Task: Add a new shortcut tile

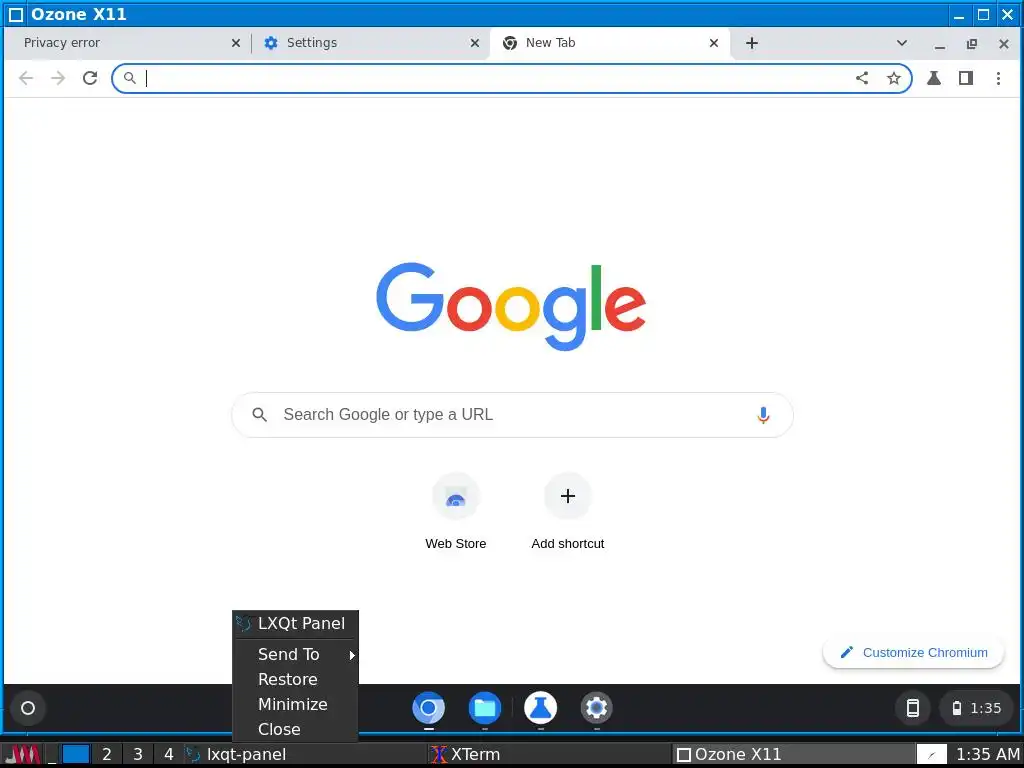Action: click(568, 511)
